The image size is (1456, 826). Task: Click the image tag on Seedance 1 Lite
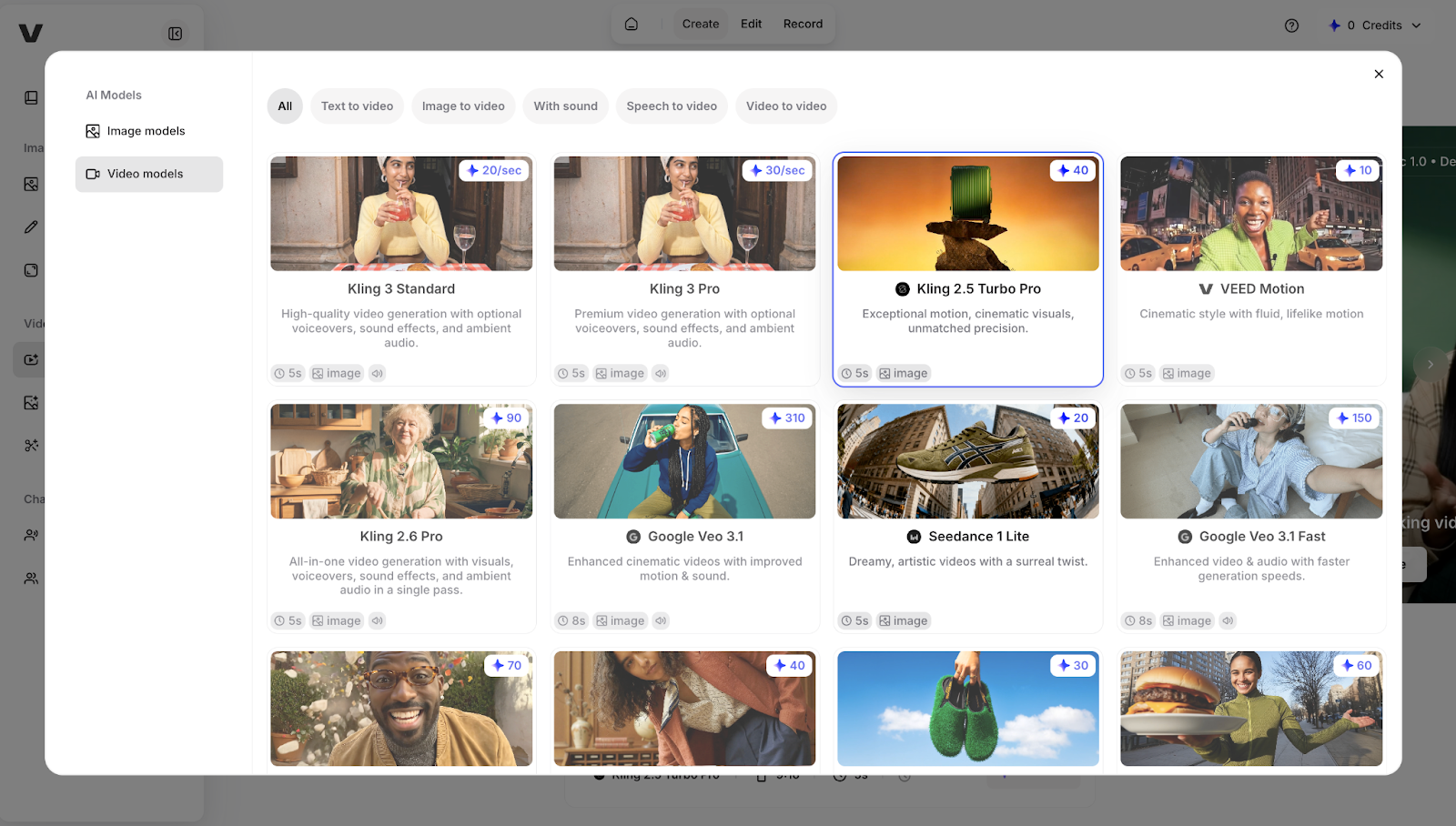tap(904, 620)
